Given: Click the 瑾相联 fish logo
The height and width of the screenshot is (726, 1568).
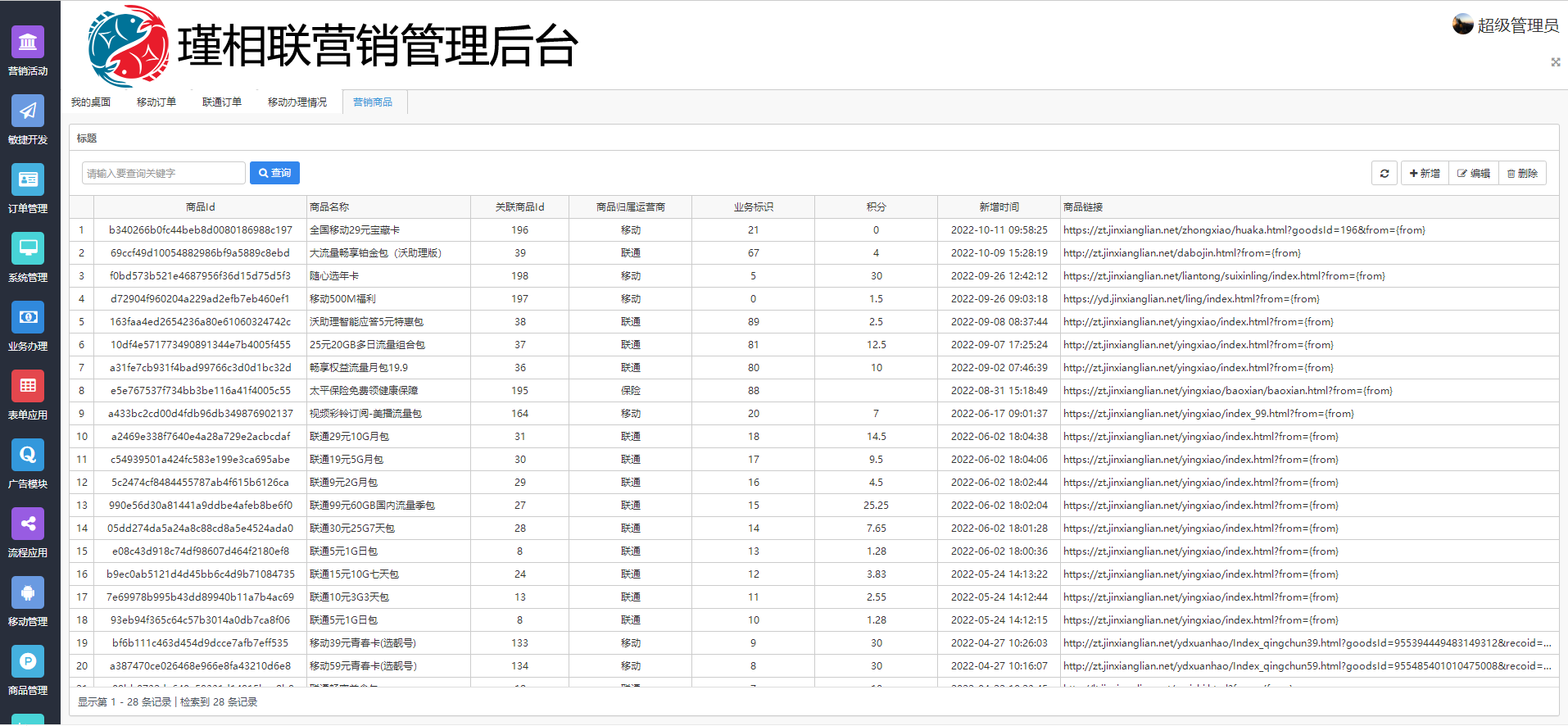Looking at the screenshot, I should pyautogui.click(x=128, y=46).
